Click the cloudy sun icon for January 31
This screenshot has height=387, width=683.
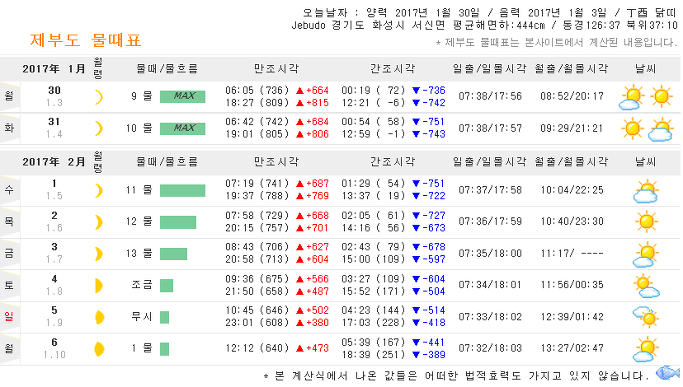(x=661, y=129)
